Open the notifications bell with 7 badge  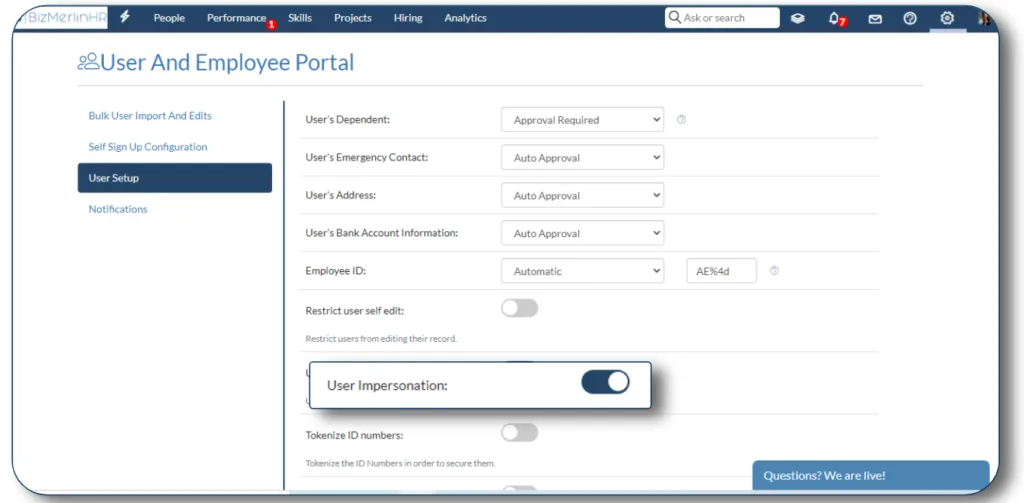836,19
